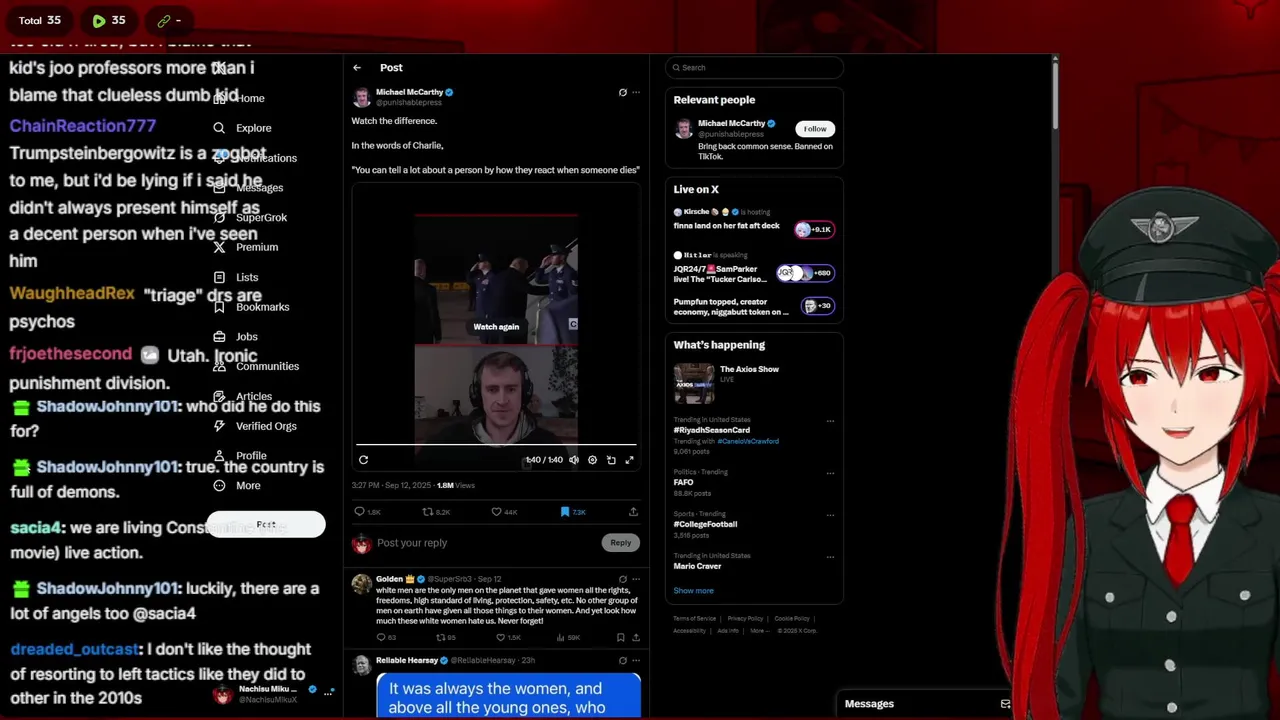Image resolution: width=1280 pixels, height=720 pixels.
Task: Repost the main post (8.2K)
Action: click(x=436, y=512)
